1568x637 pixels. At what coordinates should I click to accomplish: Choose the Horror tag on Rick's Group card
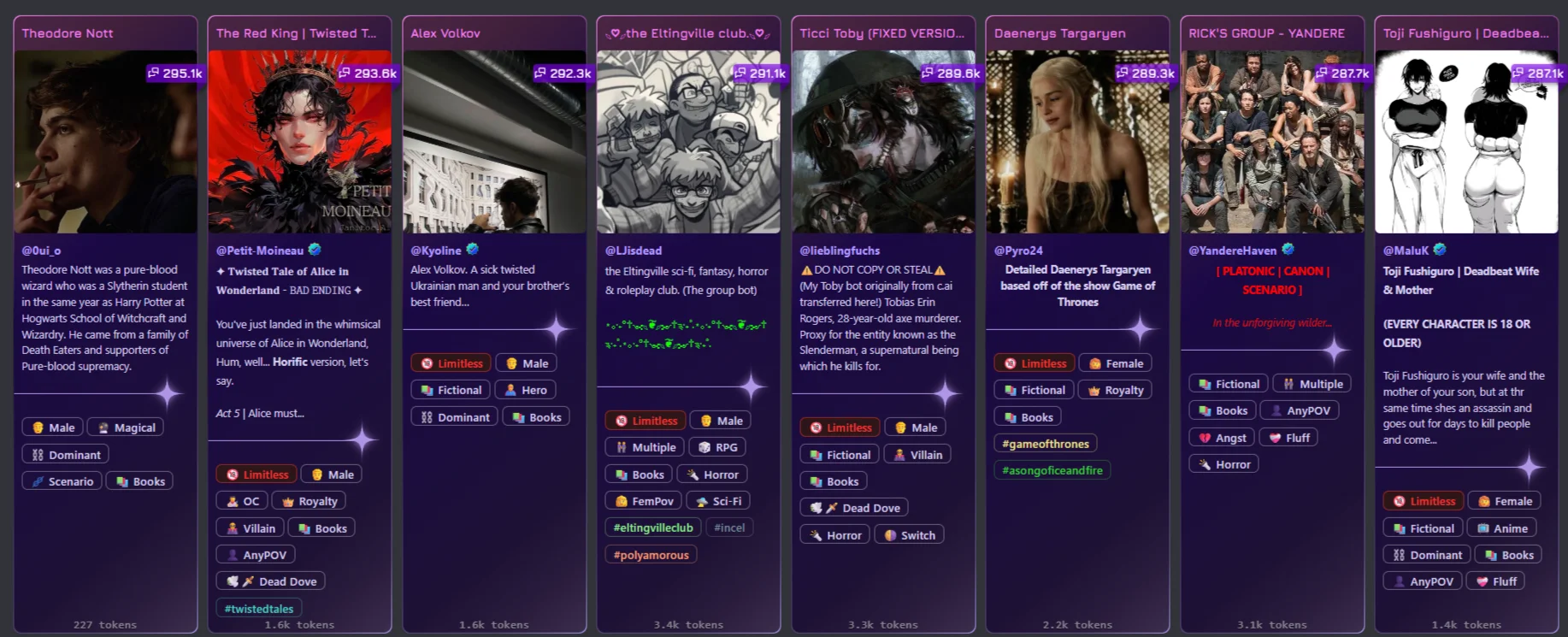(1224, 464)
